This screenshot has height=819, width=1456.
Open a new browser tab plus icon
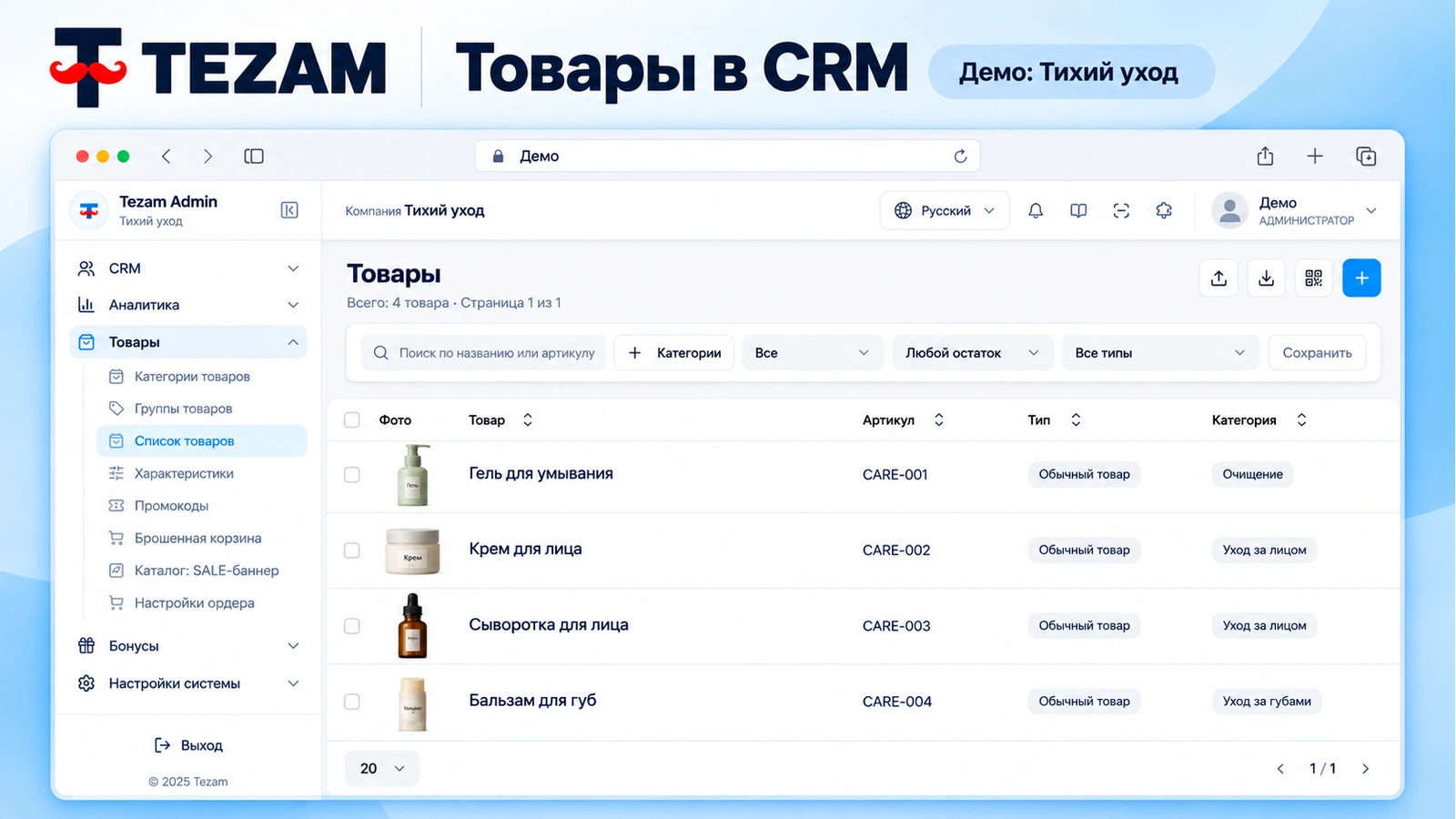[1315, 157]
